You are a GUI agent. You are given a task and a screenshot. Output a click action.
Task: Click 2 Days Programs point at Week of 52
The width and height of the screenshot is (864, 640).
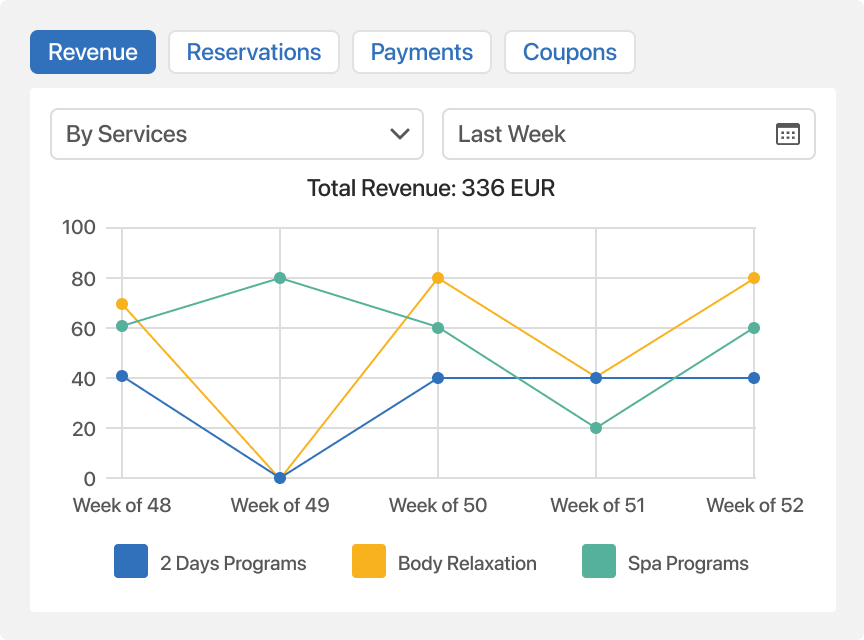754,378
